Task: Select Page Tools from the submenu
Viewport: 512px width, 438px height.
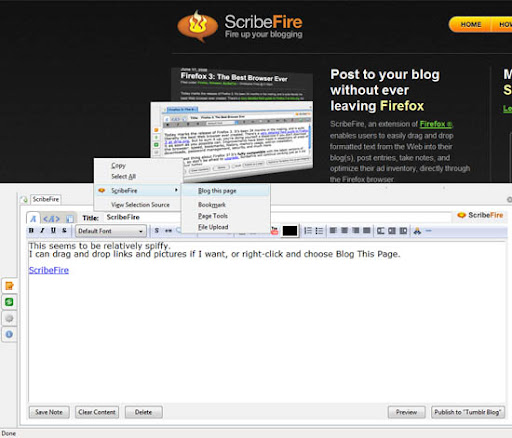Action: click(226, 216)
